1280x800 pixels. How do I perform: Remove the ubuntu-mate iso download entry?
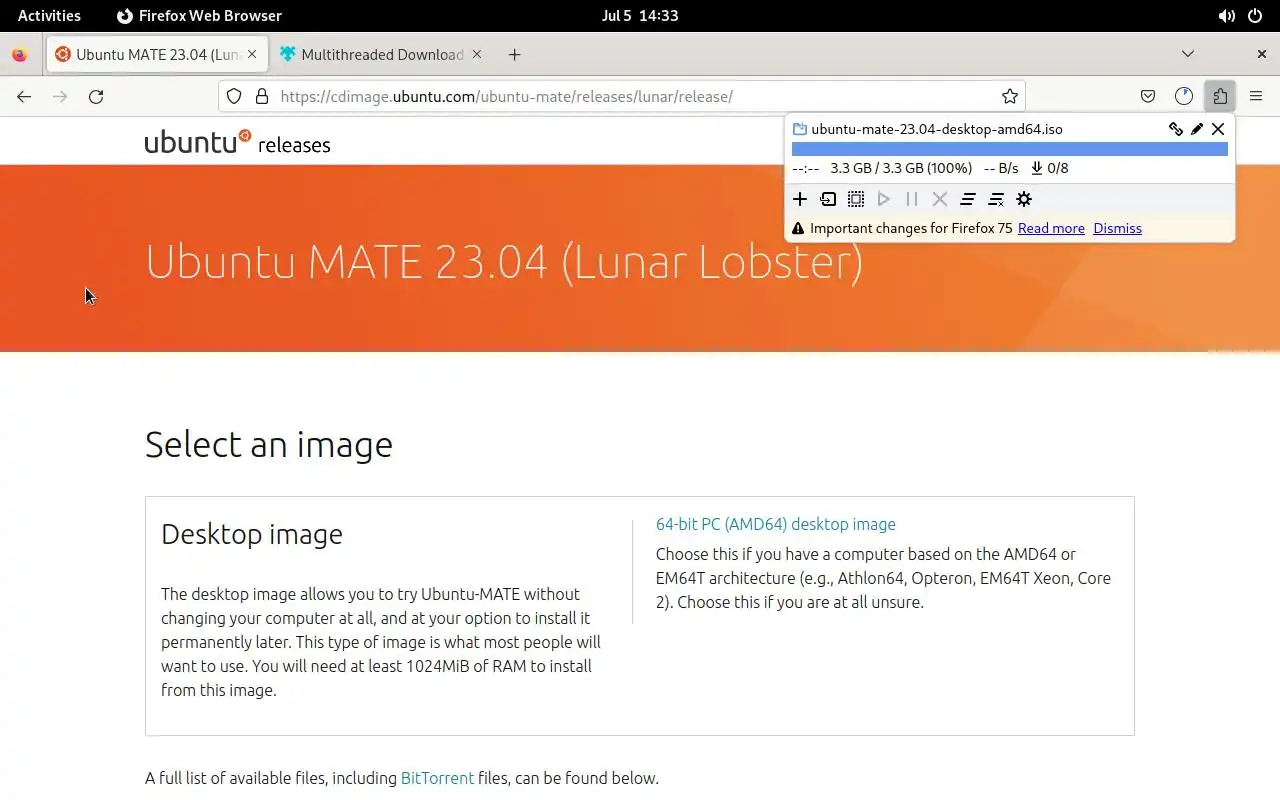pos(1218,129)
